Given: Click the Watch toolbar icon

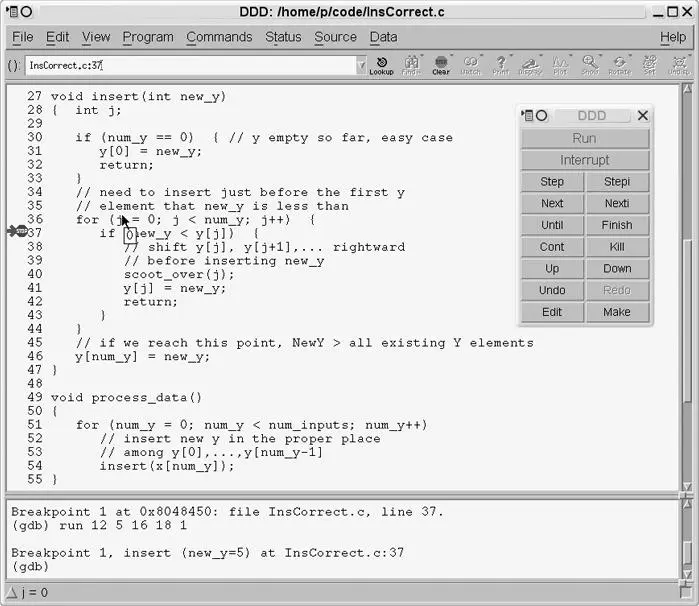Looking at the screenshot, I should 470,66.
